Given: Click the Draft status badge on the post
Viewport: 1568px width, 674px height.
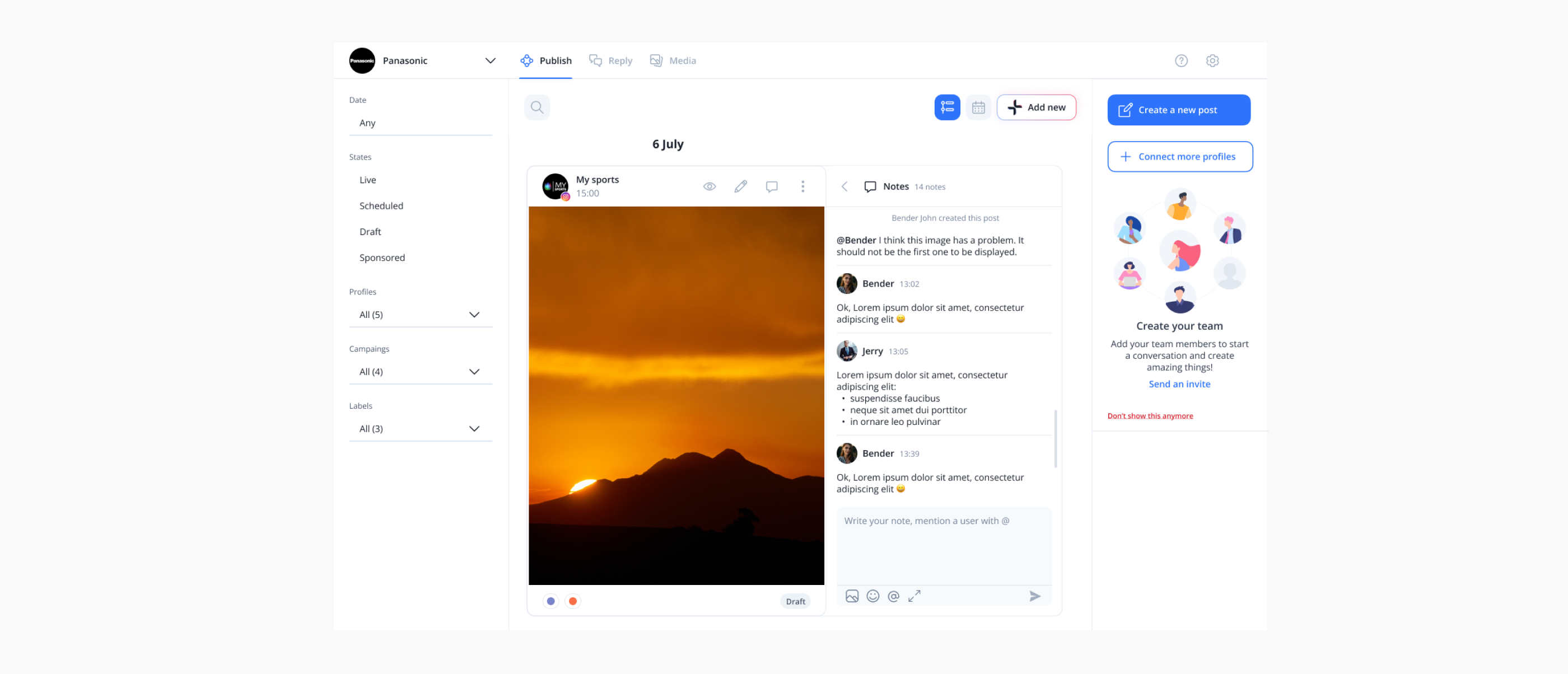Looking at the screenshot, I should coord(795,601).
